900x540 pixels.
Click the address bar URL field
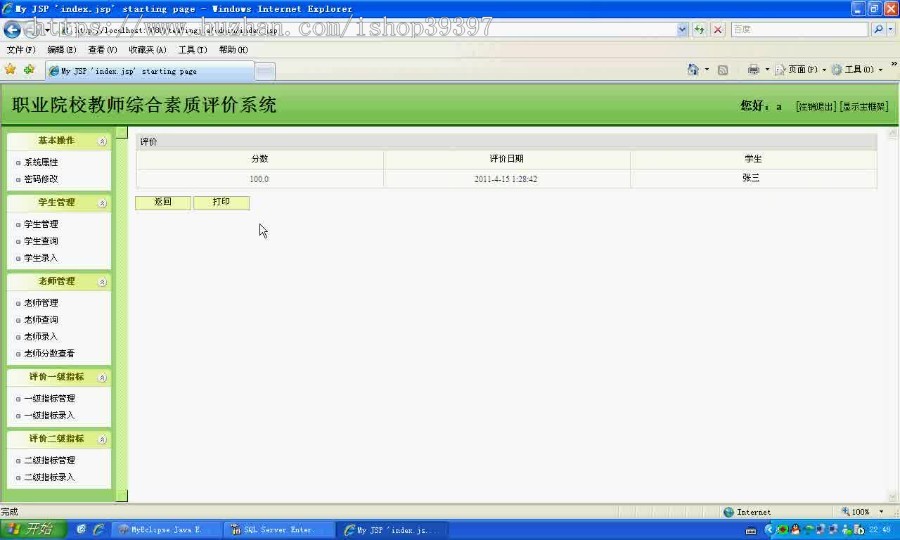click(x=367, y=30)
